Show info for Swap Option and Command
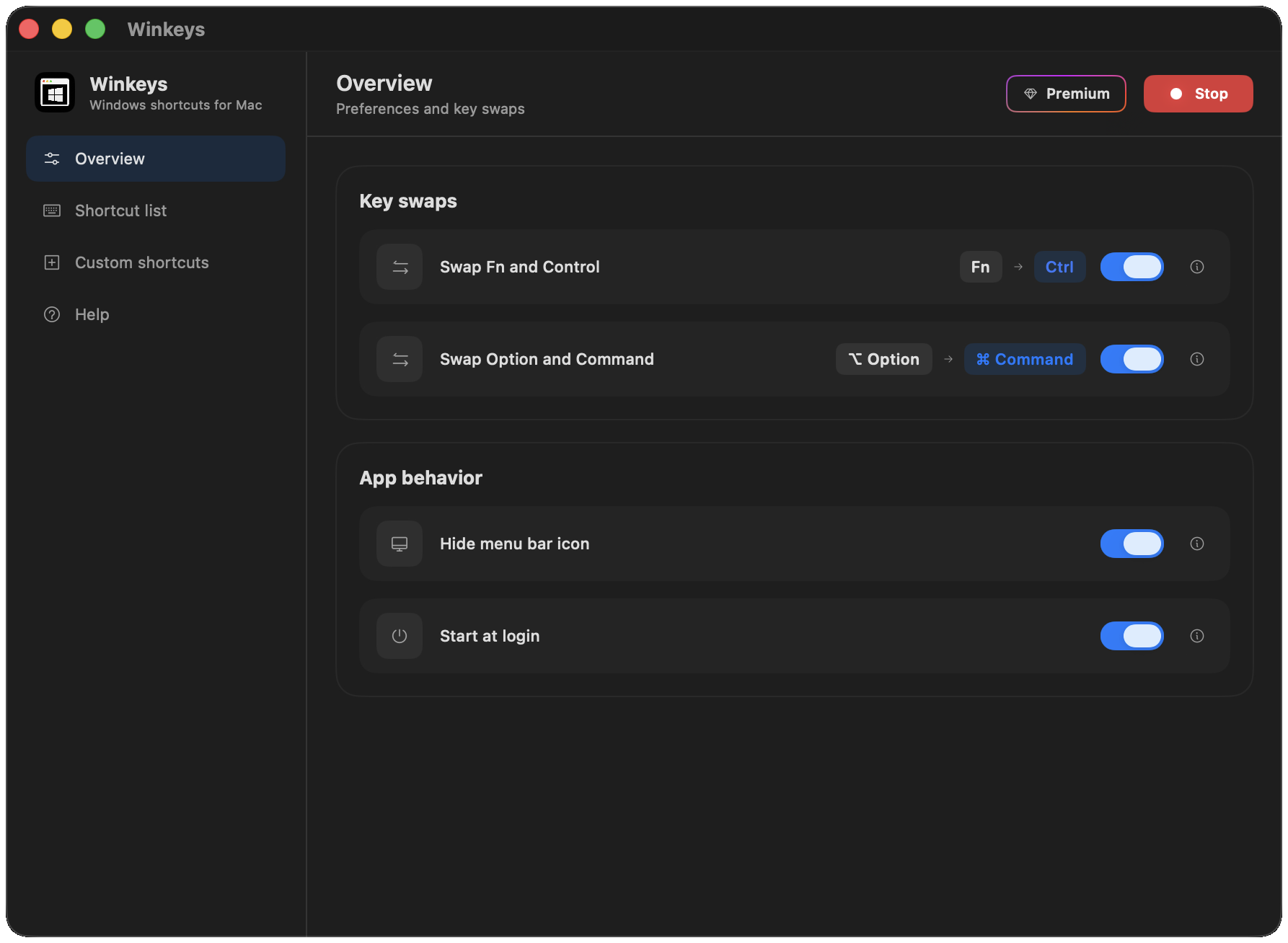The height and width of the screenshot is (943, 1288). click(1197, 359)
